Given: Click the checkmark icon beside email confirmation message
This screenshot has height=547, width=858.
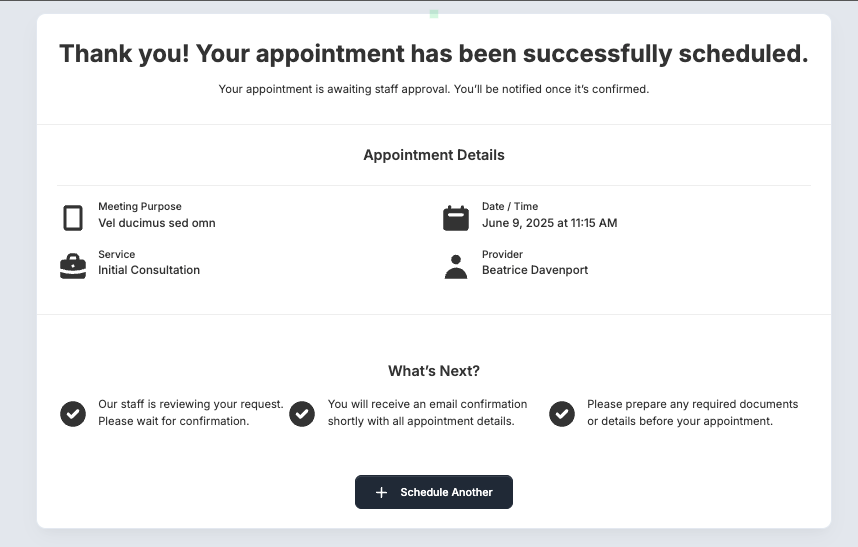Looking at the screenshot, I should pos(302,413).
